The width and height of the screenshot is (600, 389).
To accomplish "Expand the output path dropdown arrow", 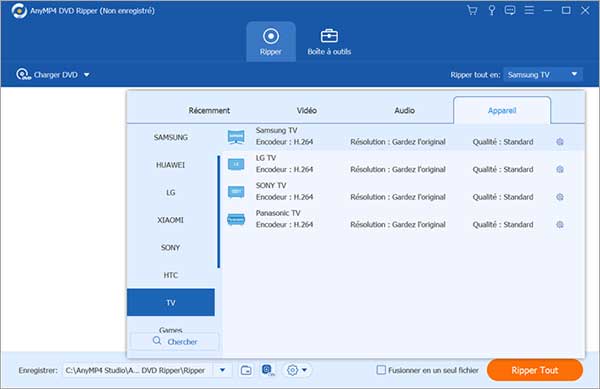I will tap(222, 370).
